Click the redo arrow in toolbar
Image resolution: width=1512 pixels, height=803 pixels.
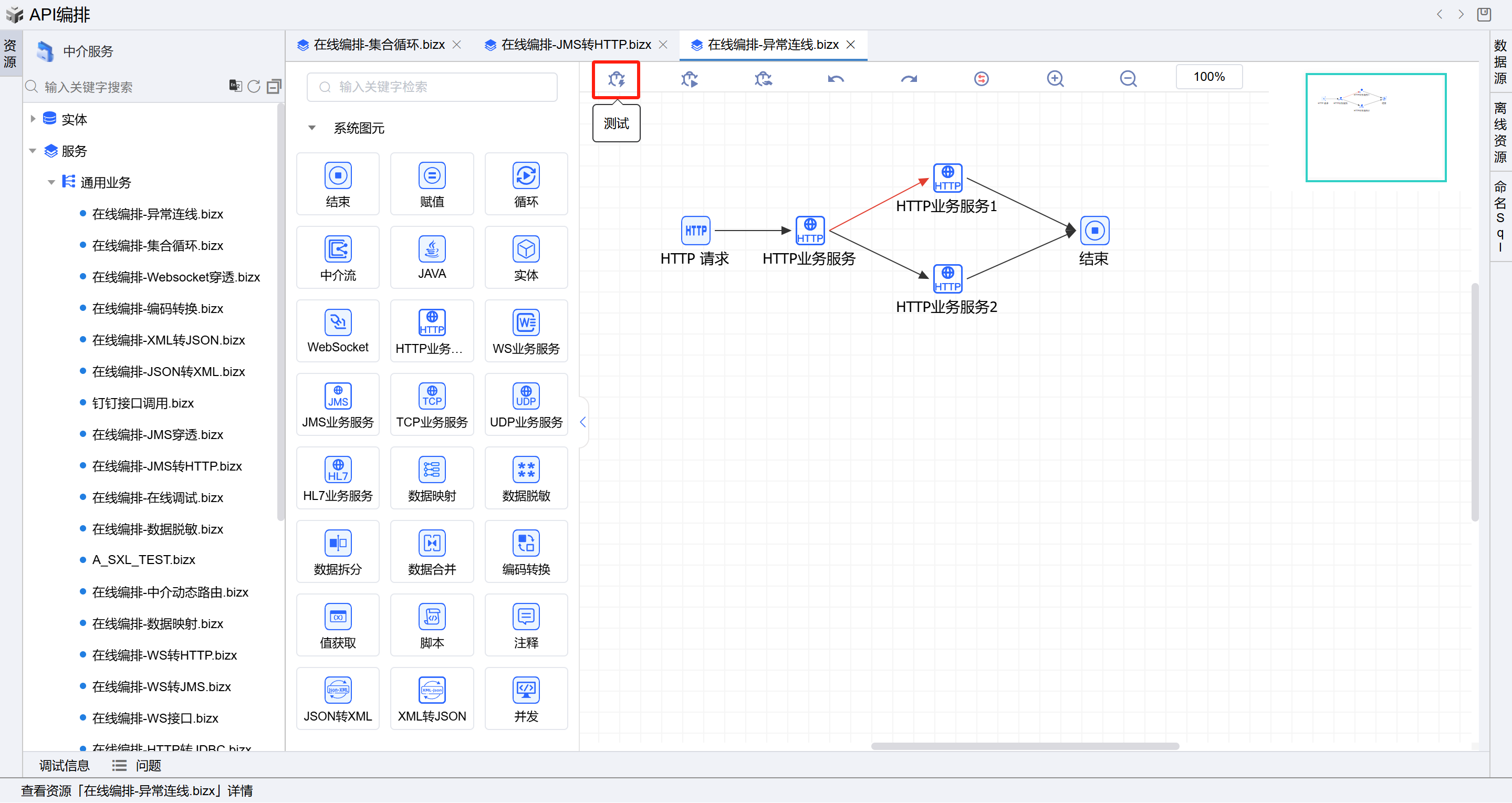click(909, 79)
